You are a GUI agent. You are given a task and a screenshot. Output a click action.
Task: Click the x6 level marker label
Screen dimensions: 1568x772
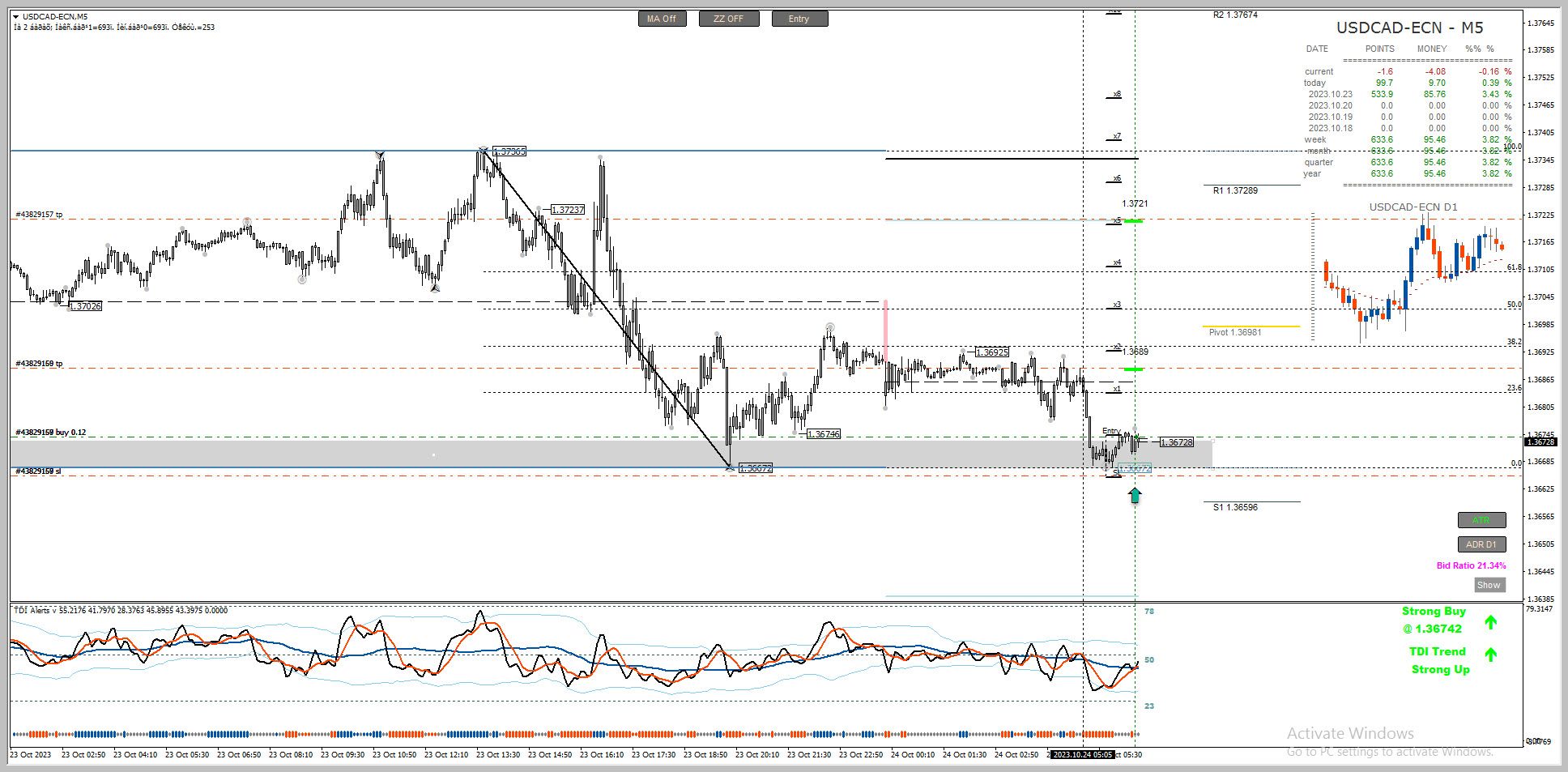pyautogui.click(x=1117, y=178)
